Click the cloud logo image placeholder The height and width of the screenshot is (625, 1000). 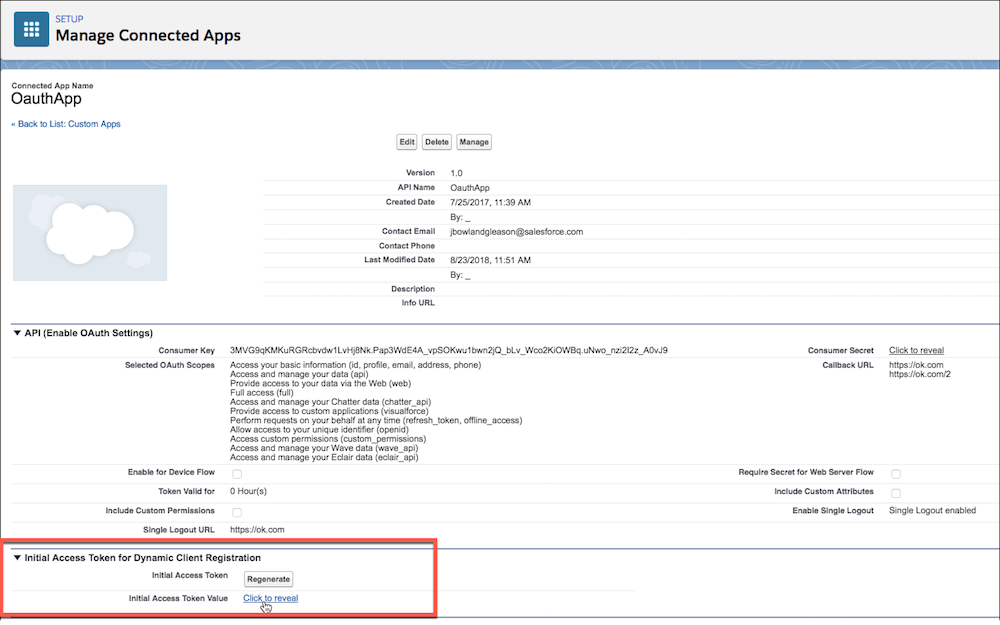pyautogui.click(x=90, y=233)
